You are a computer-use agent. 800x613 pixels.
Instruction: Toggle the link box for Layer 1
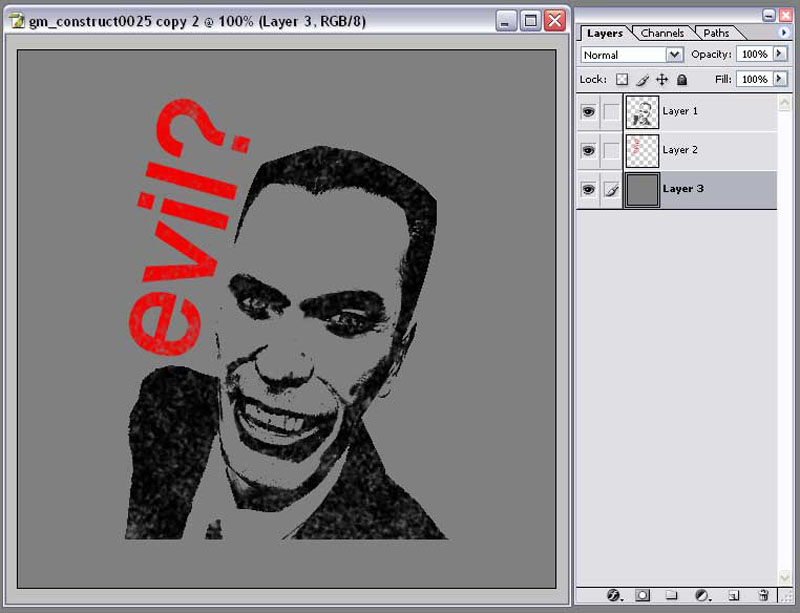pos(610,112)
